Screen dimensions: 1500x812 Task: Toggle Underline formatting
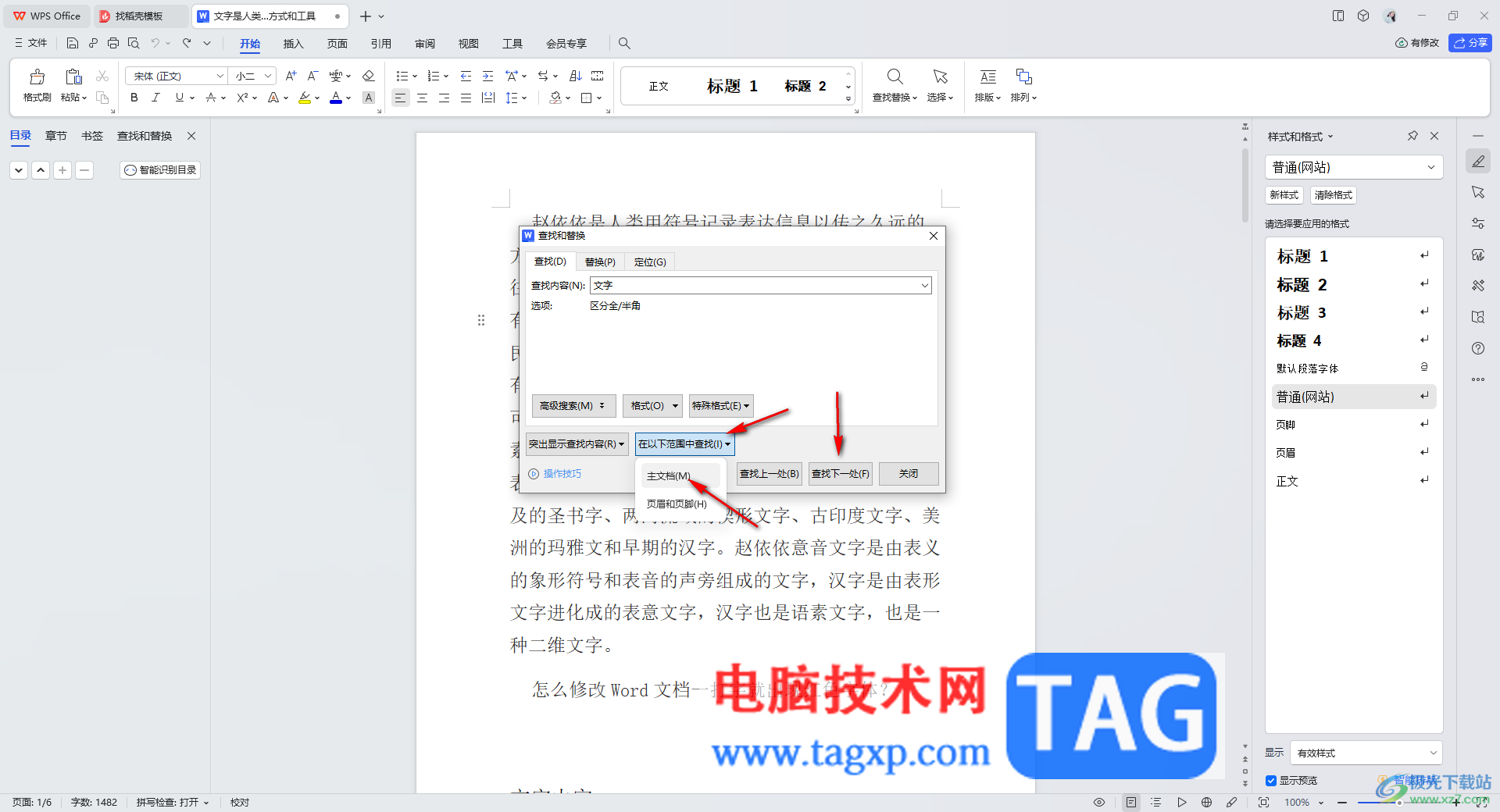tap(179, 98)
